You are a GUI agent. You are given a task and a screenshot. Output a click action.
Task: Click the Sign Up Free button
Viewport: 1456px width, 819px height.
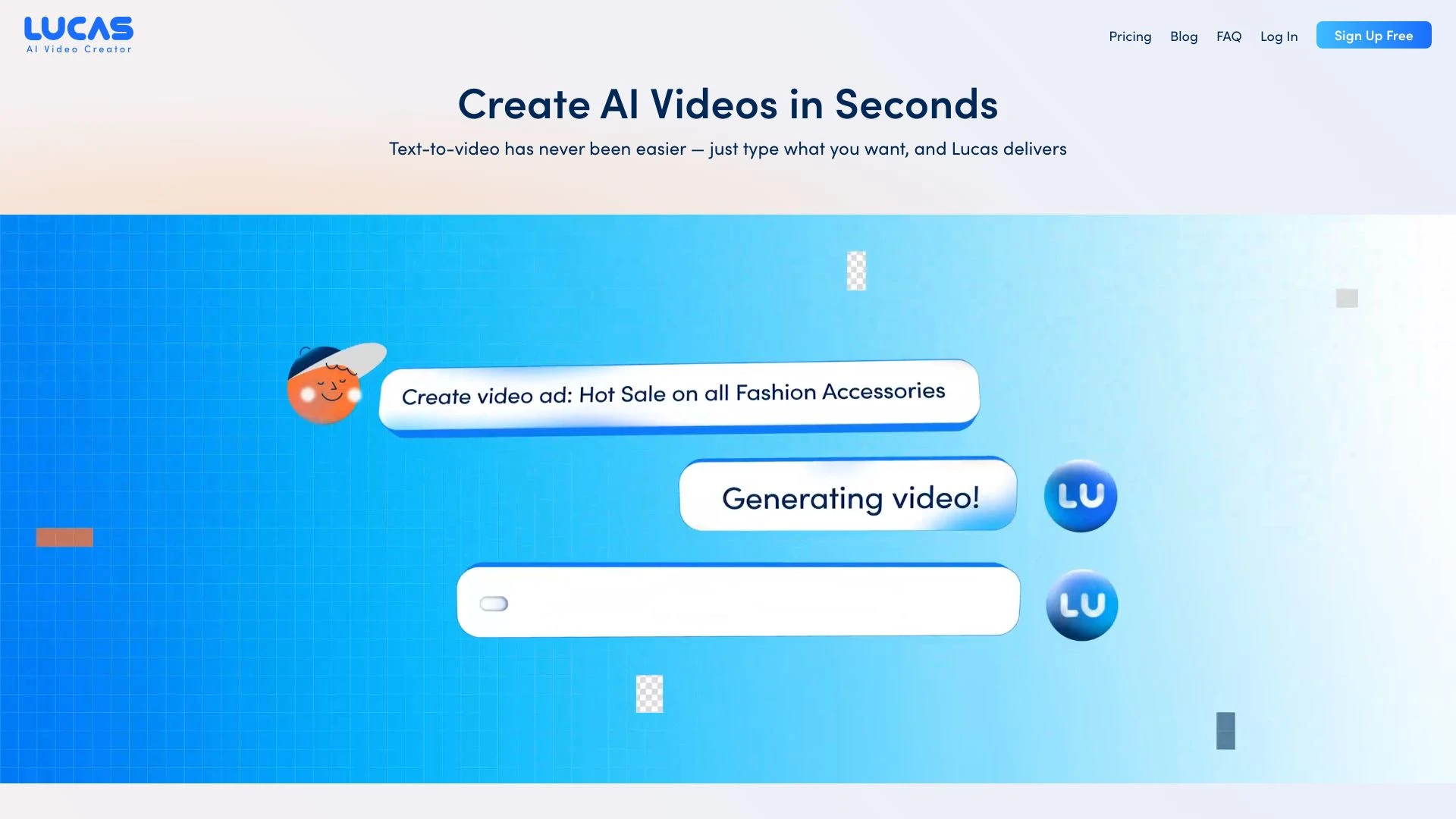(1374, 35)
